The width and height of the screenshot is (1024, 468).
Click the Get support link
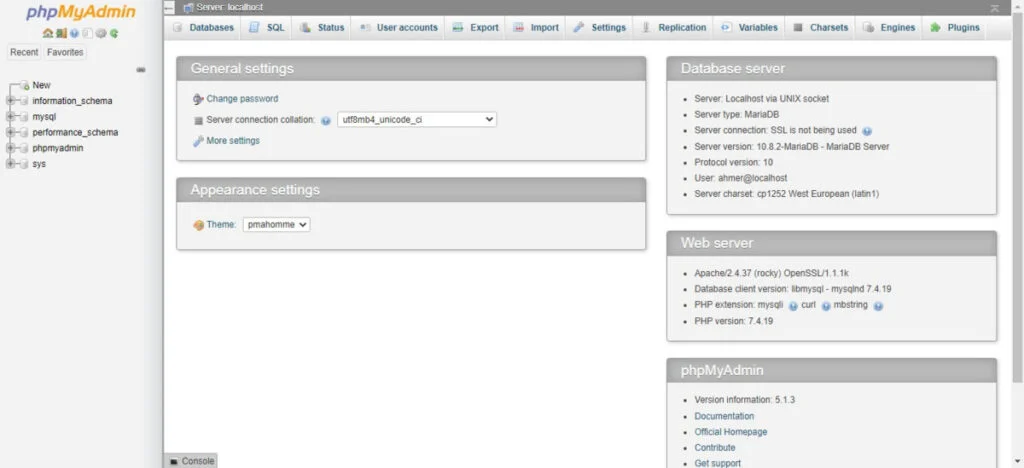point(718,463)
